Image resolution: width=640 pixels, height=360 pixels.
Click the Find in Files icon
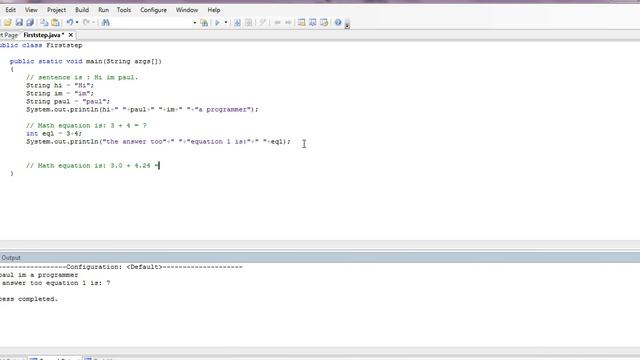pyautogui.click(x=204, y=22)
